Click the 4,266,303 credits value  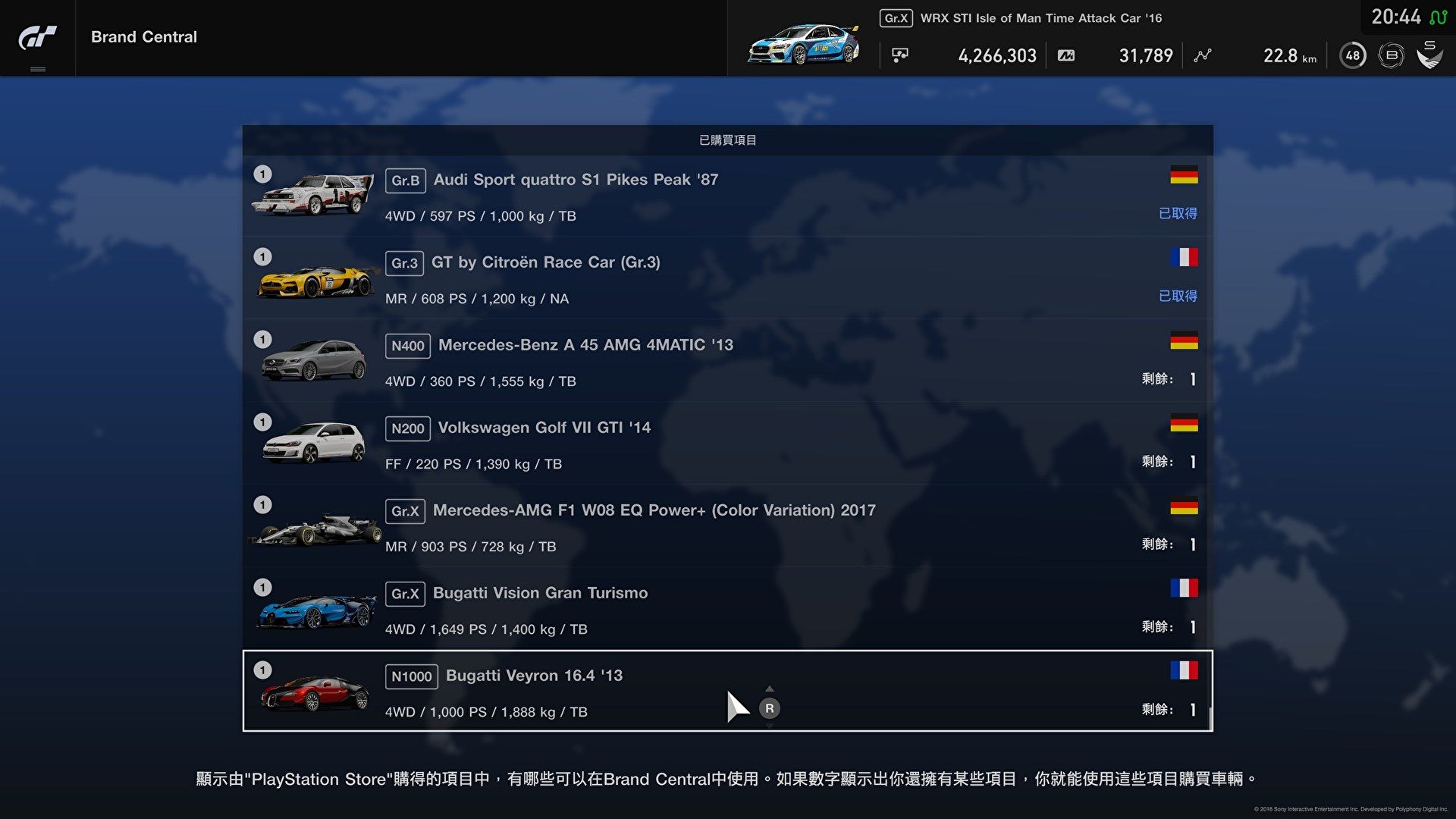tap(997, 56)
